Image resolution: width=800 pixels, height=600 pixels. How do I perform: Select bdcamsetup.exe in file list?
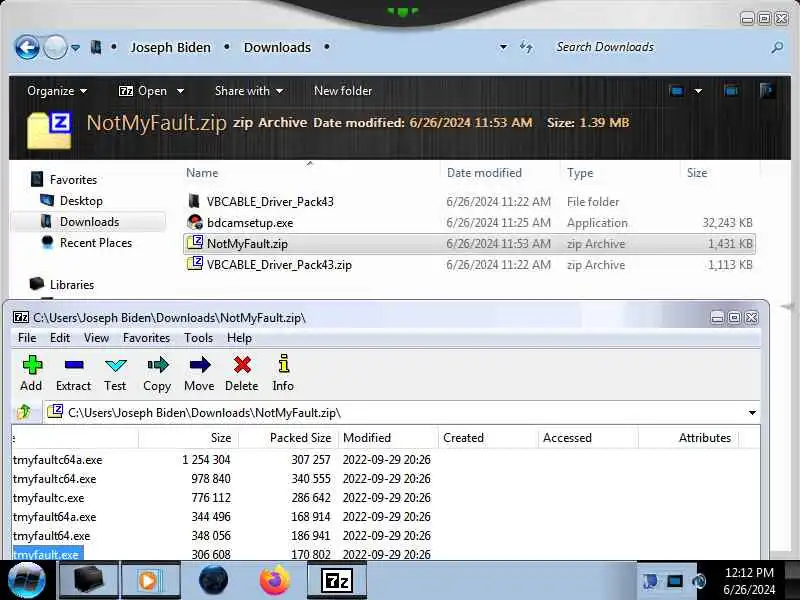[250, 223]
